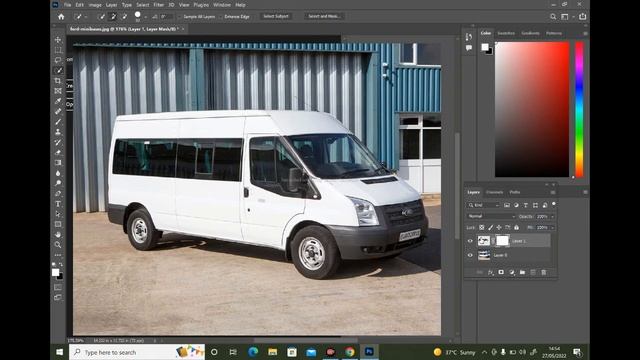Open the Fill slider dropdown arrow
640x360 pixels.
(553, 227)
